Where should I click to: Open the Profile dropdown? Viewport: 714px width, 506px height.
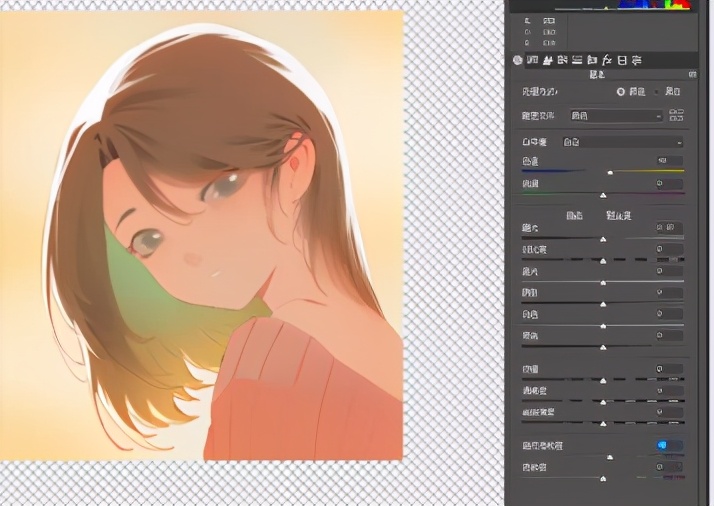[x=616, y=116]
